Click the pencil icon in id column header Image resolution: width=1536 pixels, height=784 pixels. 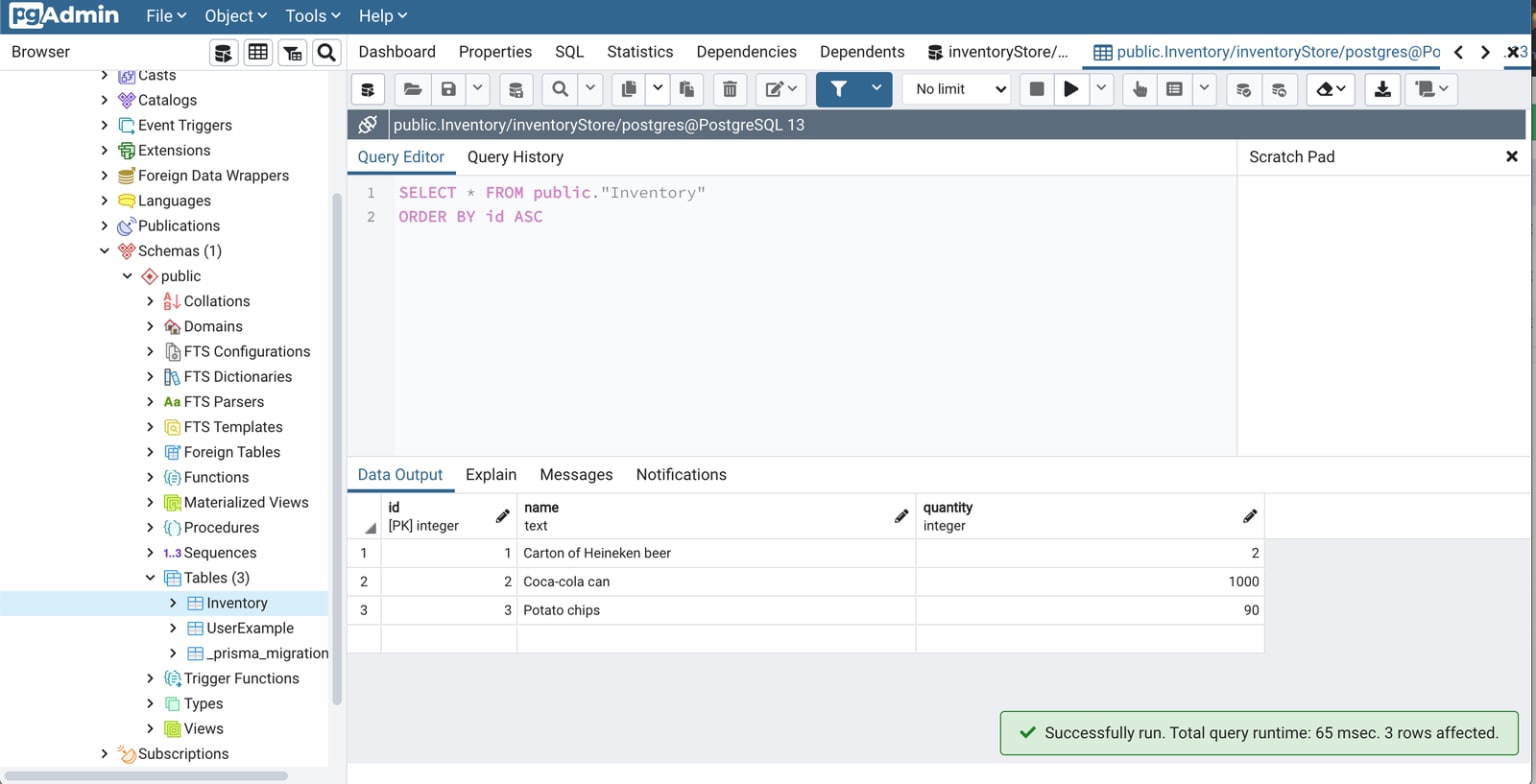click(503, 516)
